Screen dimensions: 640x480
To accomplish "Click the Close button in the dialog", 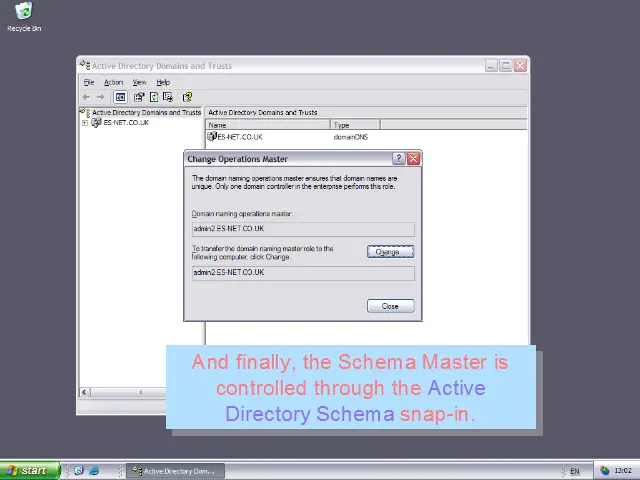I will (x=390, y=306).
